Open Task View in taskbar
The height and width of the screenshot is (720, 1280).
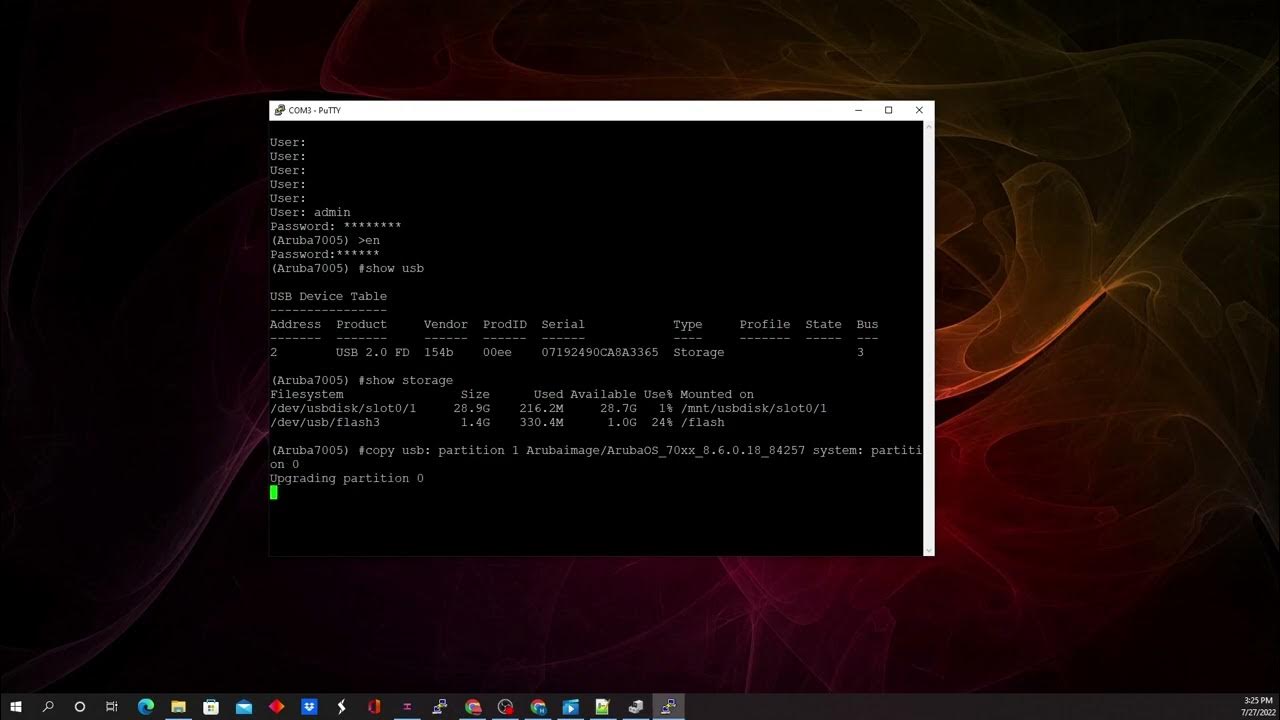(x=112, y=707)
